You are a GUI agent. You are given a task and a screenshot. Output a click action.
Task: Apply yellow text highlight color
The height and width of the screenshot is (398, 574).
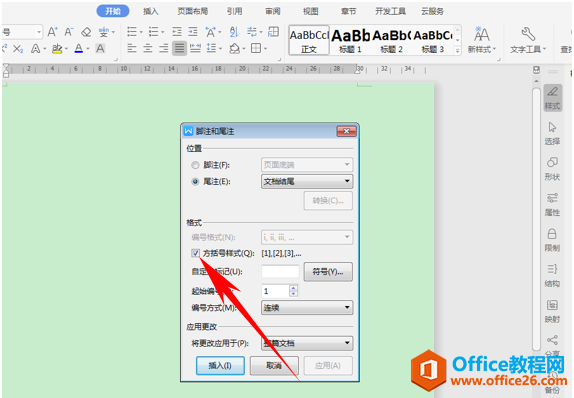pyautogui.click(x=57, y=48)
